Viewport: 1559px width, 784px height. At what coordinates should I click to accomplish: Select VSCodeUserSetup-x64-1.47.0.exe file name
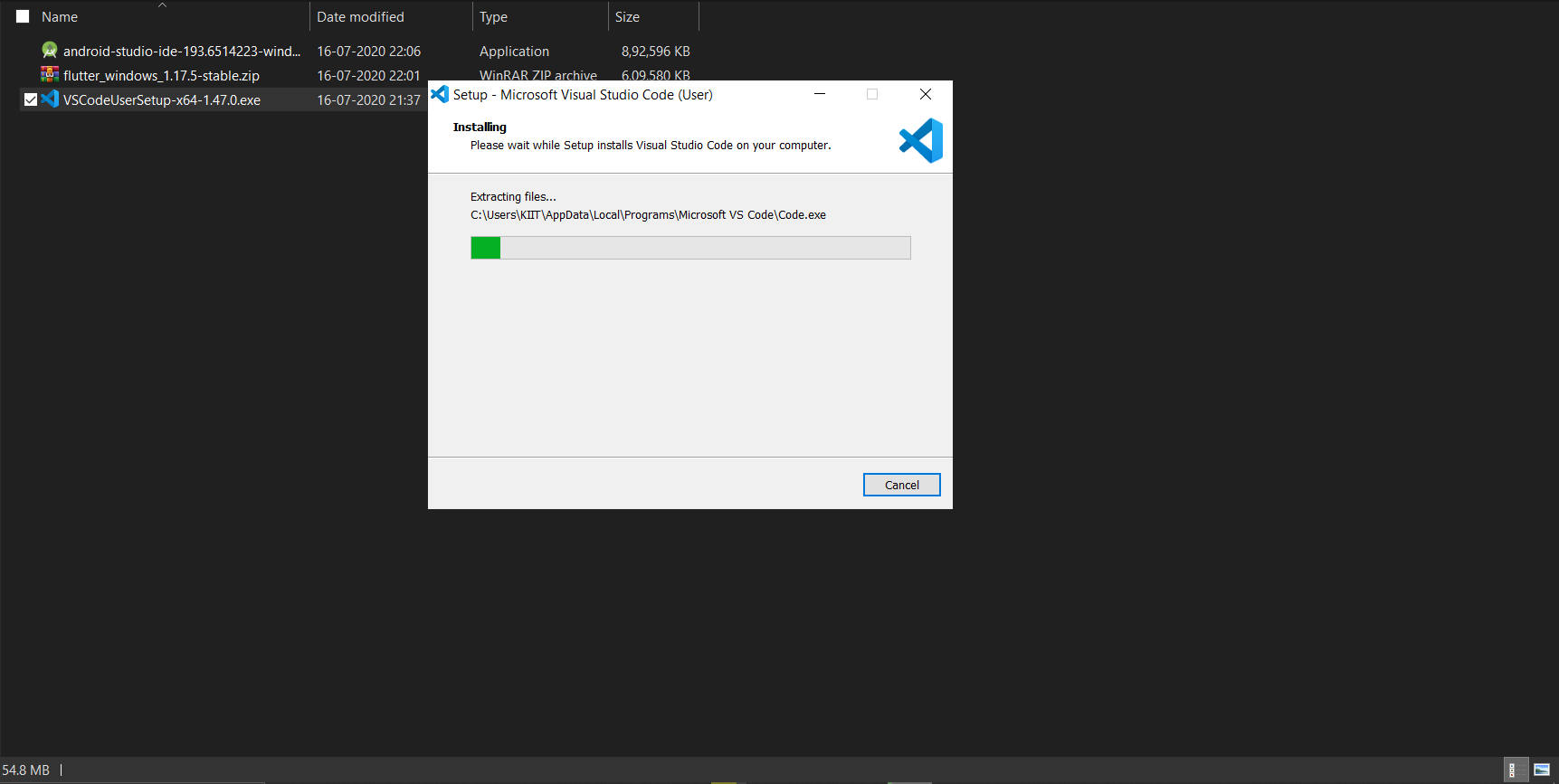162,99
